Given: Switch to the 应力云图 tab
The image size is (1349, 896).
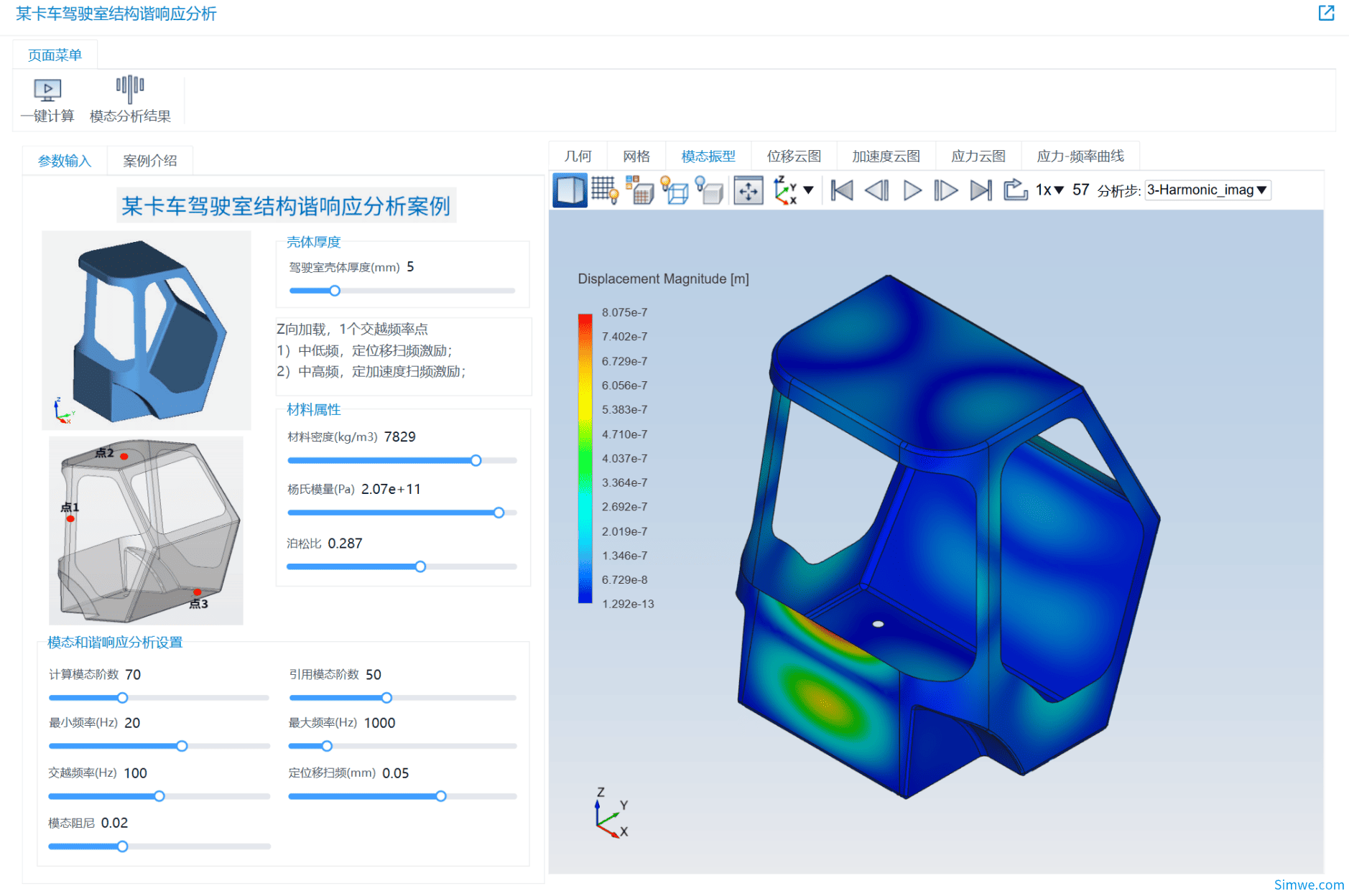Looking at the screenshot, I should coord(978,157).
